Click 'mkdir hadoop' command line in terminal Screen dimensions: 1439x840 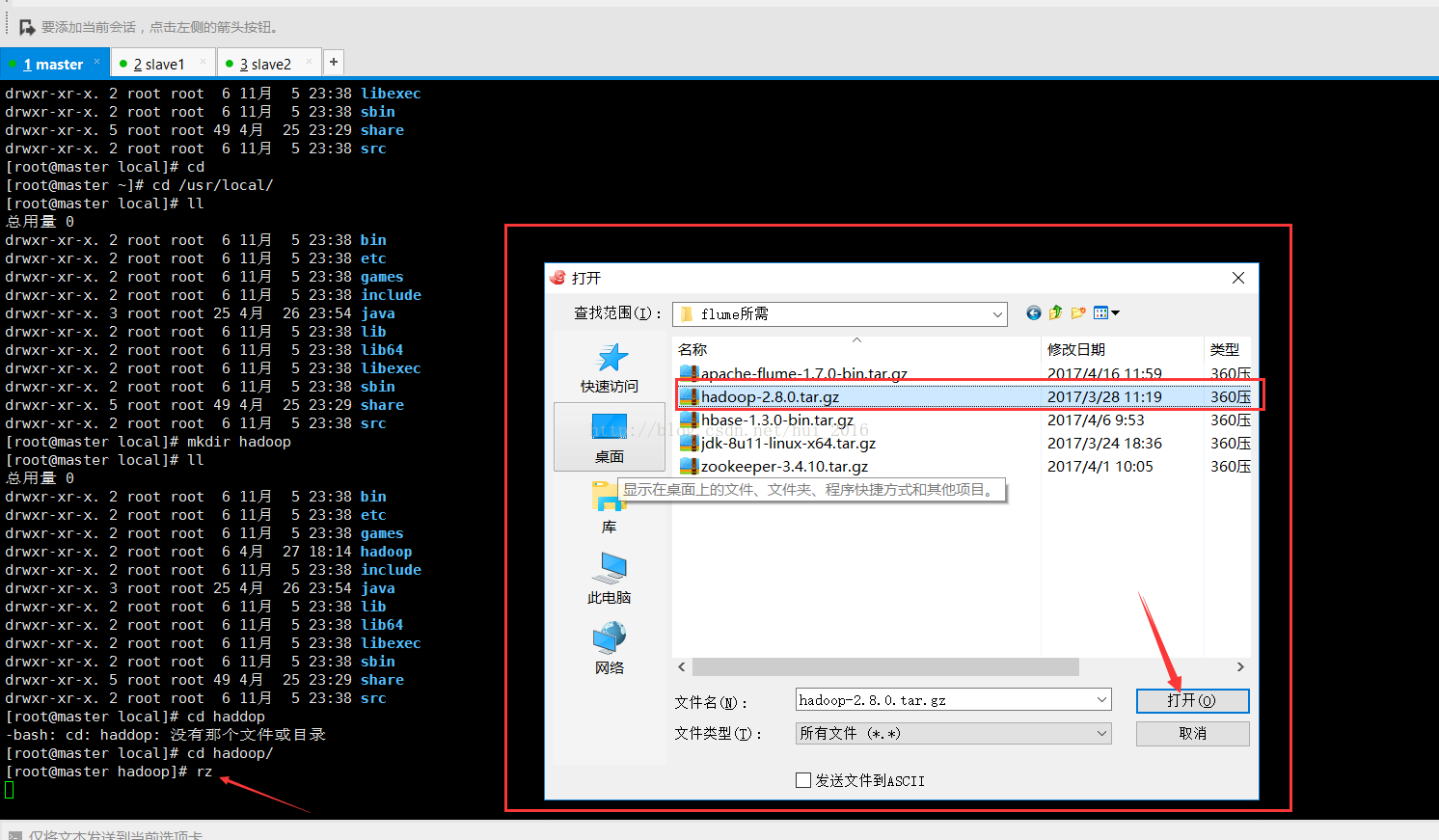[x=239, y=442]
